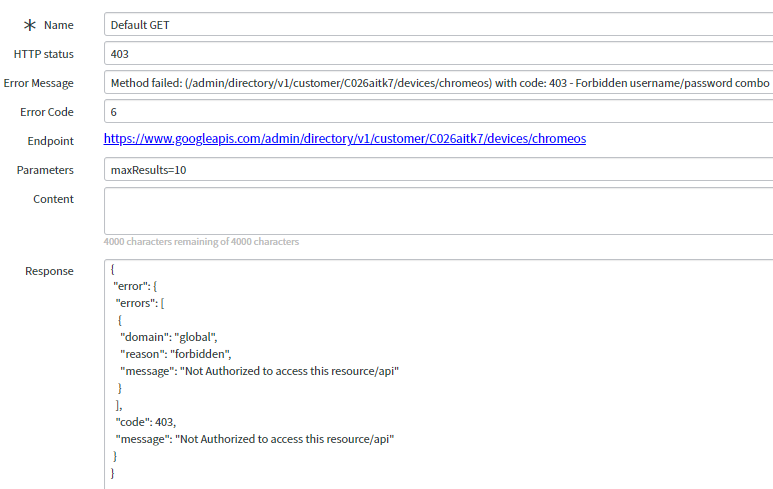Click the mandatory asterisk beside Name

(x=29, y=25)
